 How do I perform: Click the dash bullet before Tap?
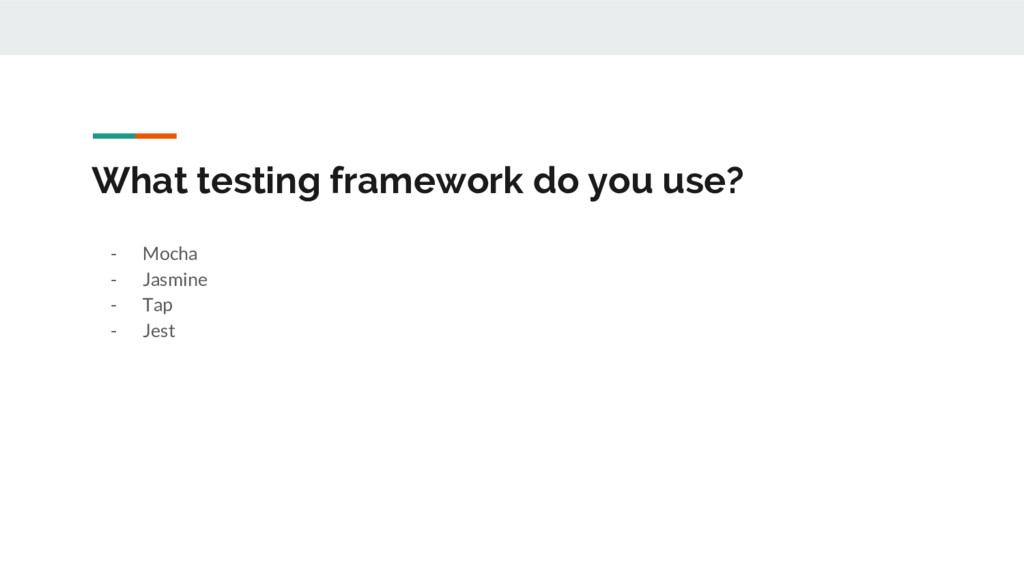click(114, 306)
